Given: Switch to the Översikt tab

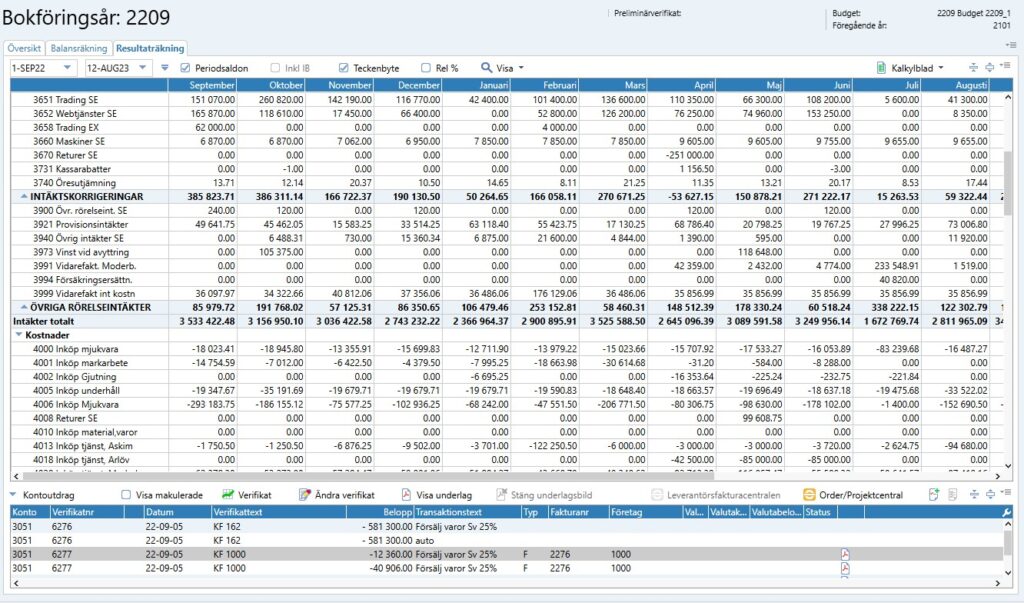Looking at the screenshot, I should click(x=24, y=47).
